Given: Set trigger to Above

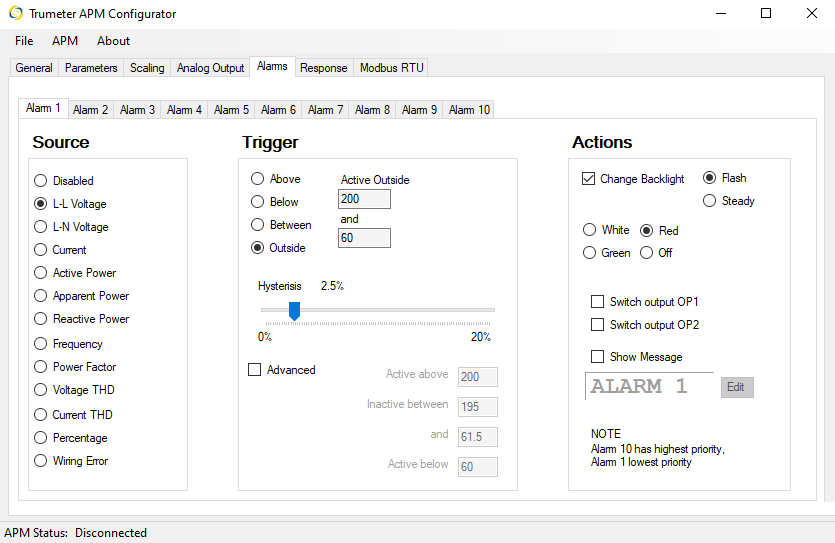Looking at the screenshot, I should click(x=276, y=179).
